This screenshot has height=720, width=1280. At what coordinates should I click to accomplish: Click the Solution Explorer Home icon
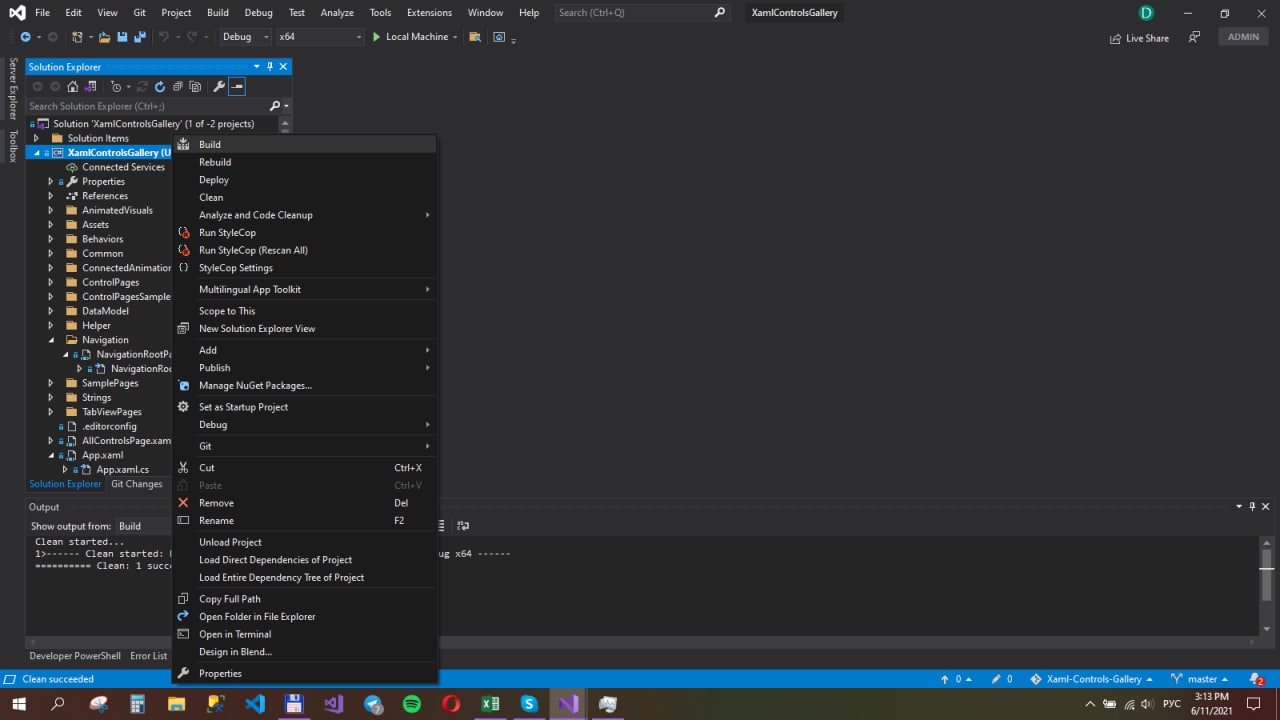pos(72,87)
